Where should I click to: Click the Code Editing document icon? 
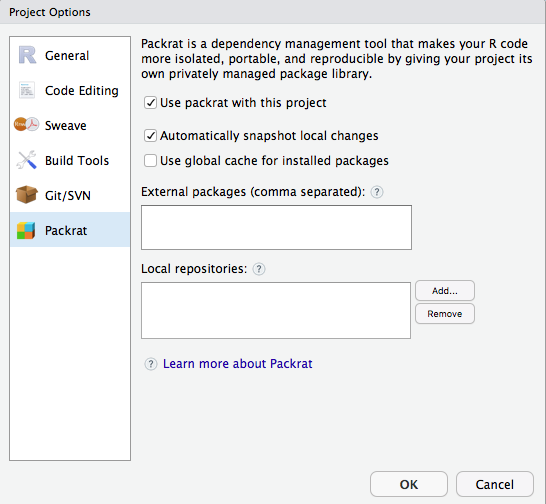pos(27,90)
